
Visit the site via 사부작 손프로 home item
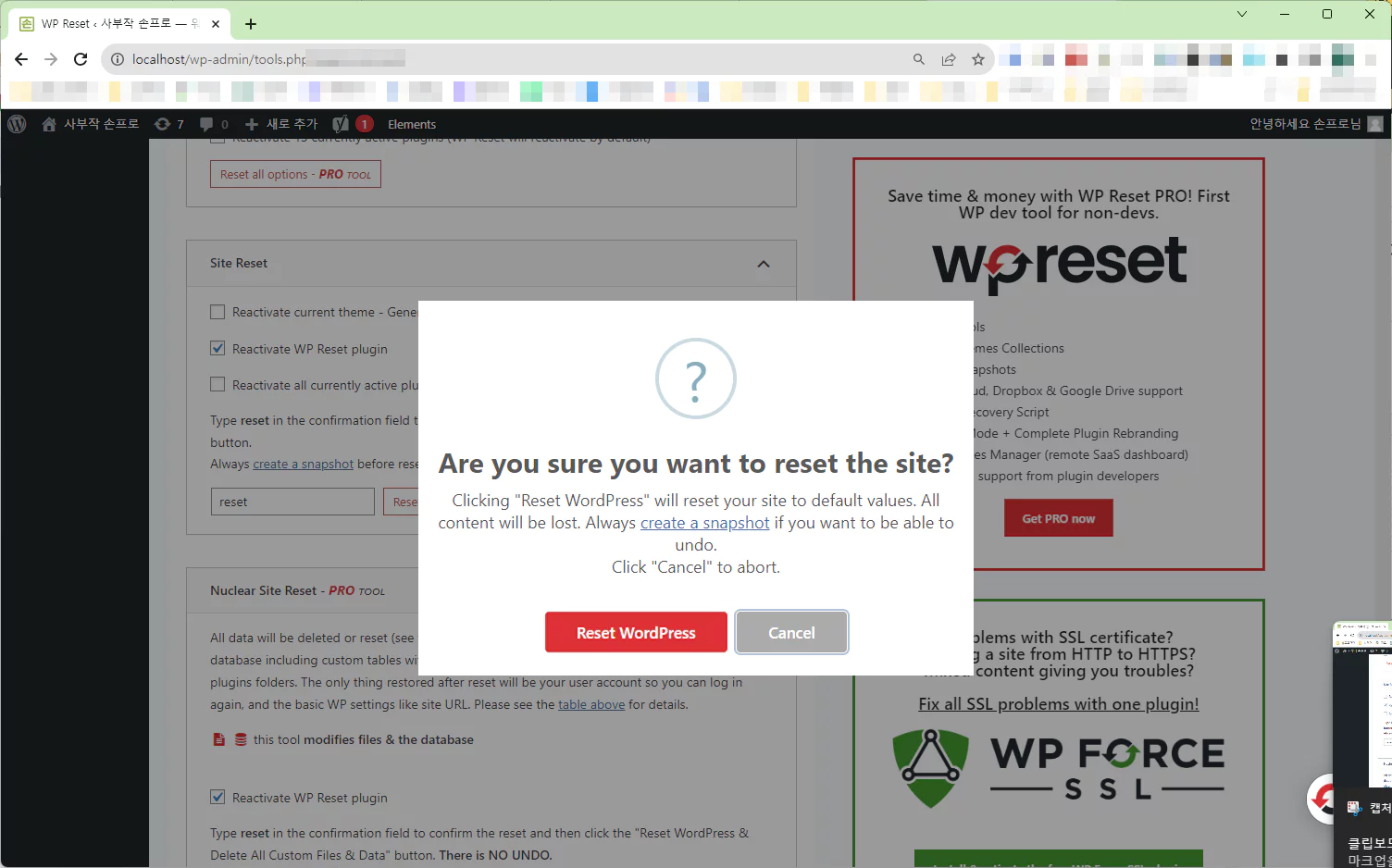click(91, 124)
